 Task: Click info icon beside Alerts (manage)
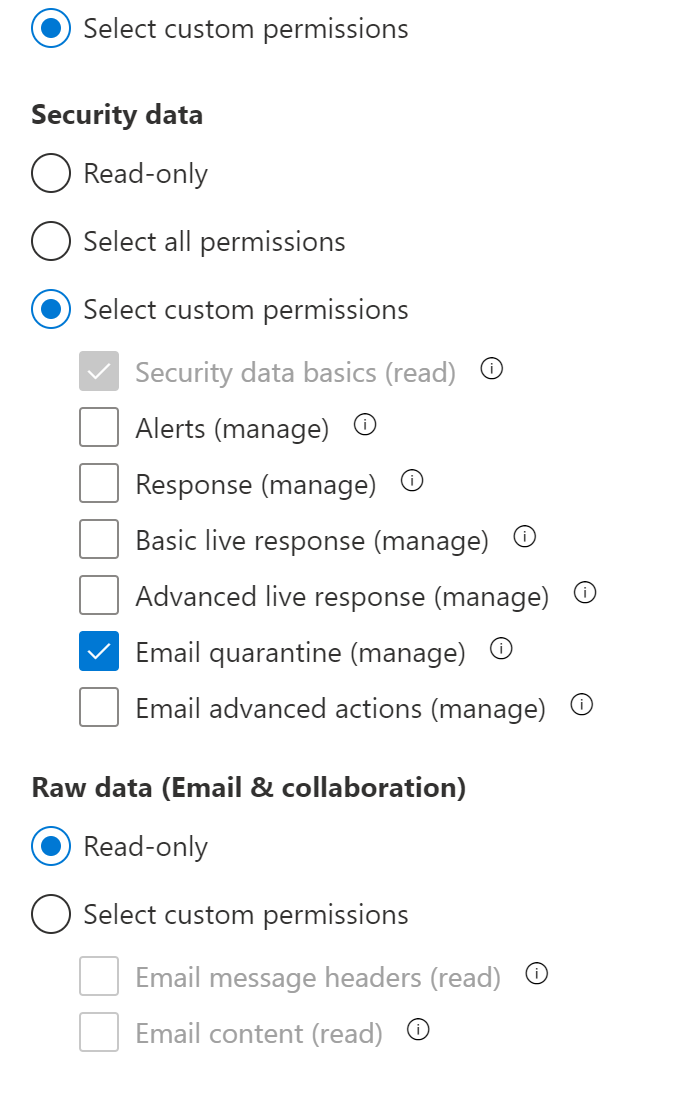[365, 426]
